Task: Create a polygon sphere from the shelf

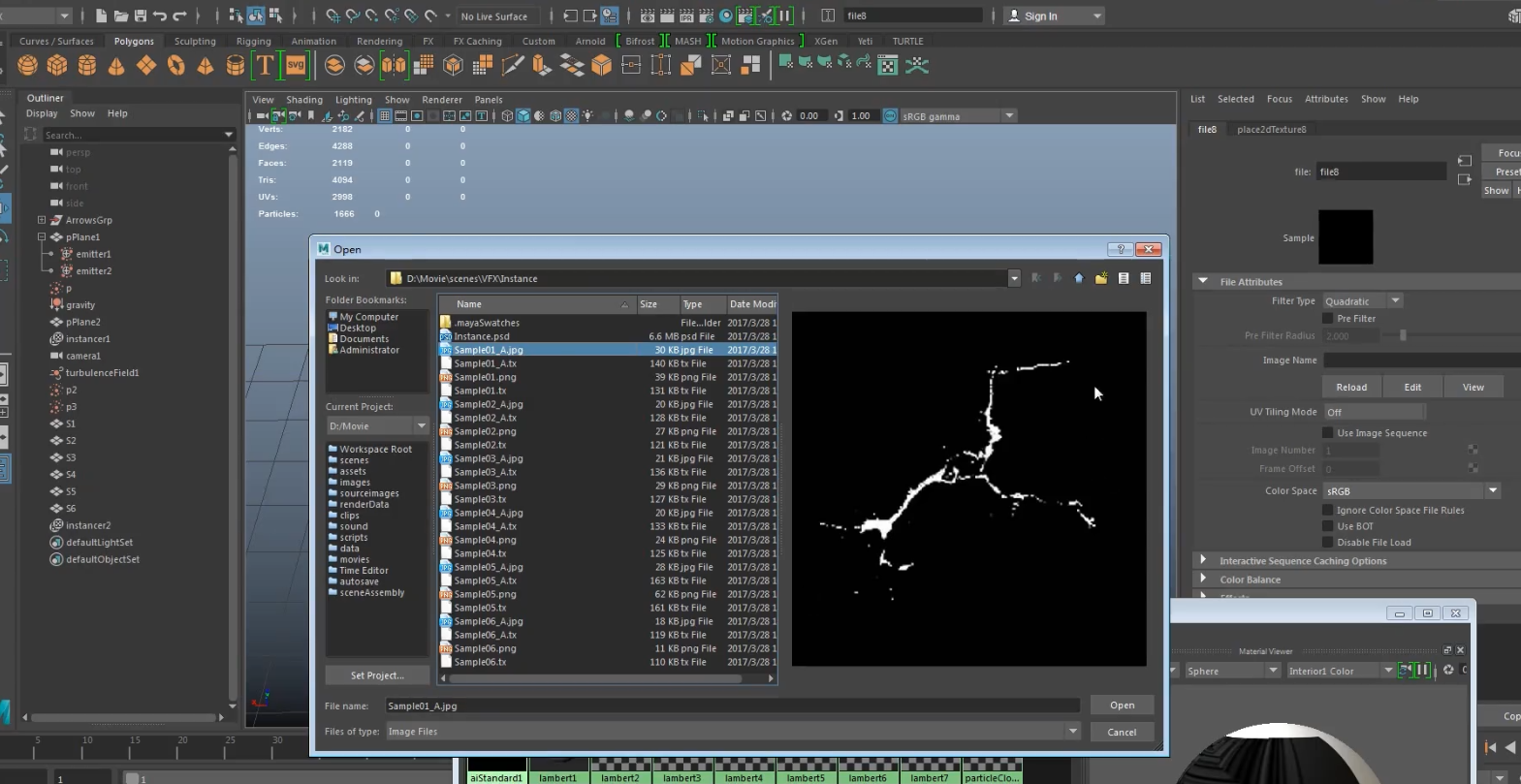Action: tap(28, 65)
